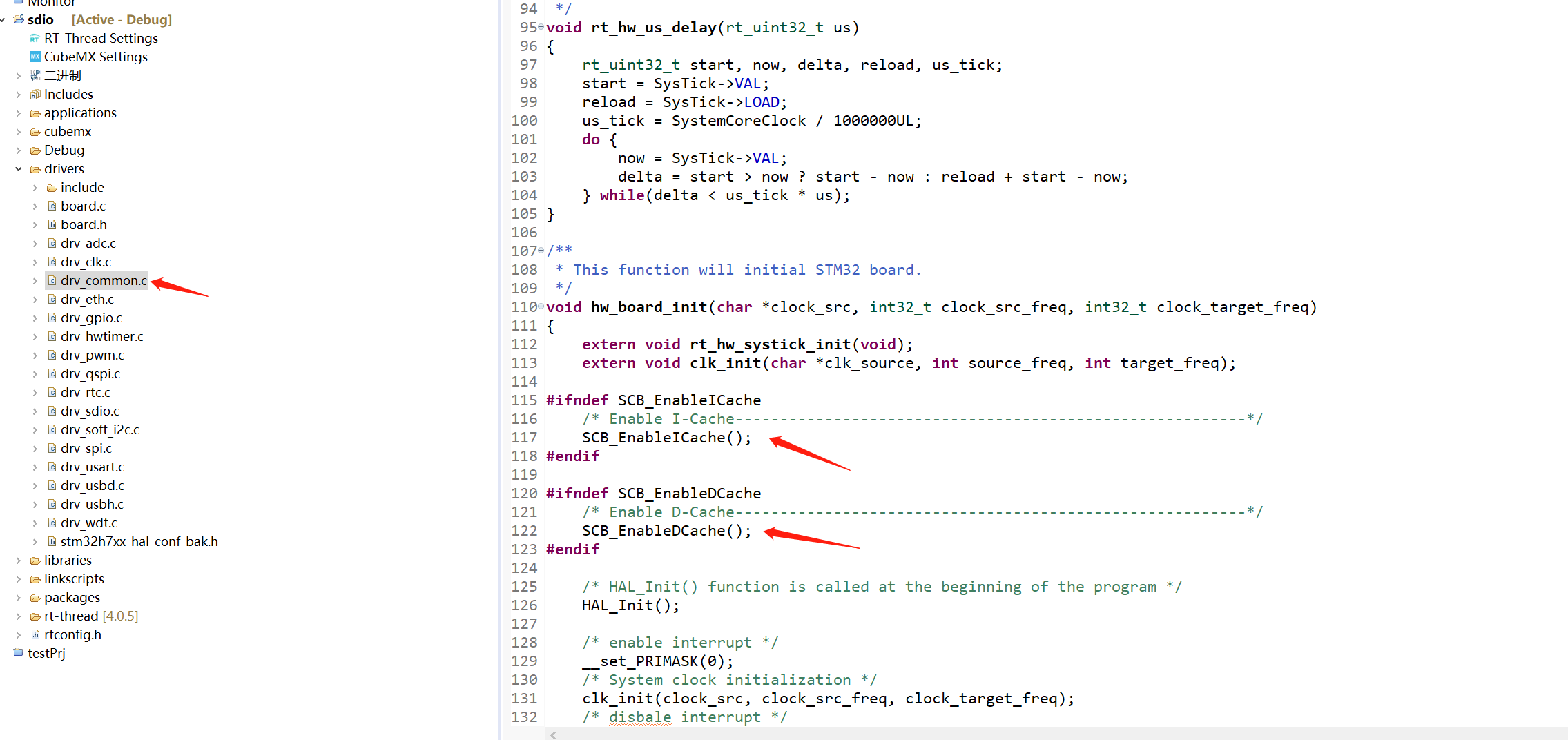Expand the include subfolder
1568x740 pixels.
tap(35, 188)
